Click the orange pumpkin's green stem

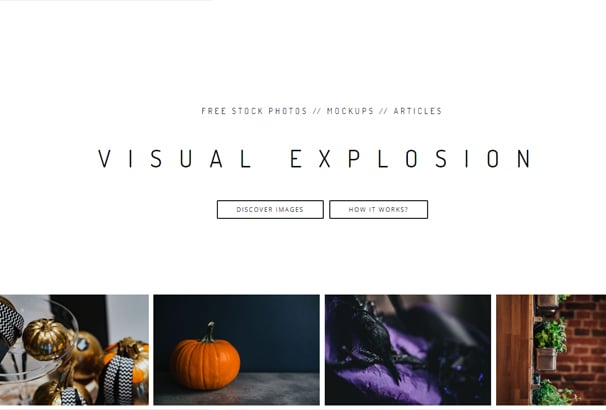tap(209, 332)
